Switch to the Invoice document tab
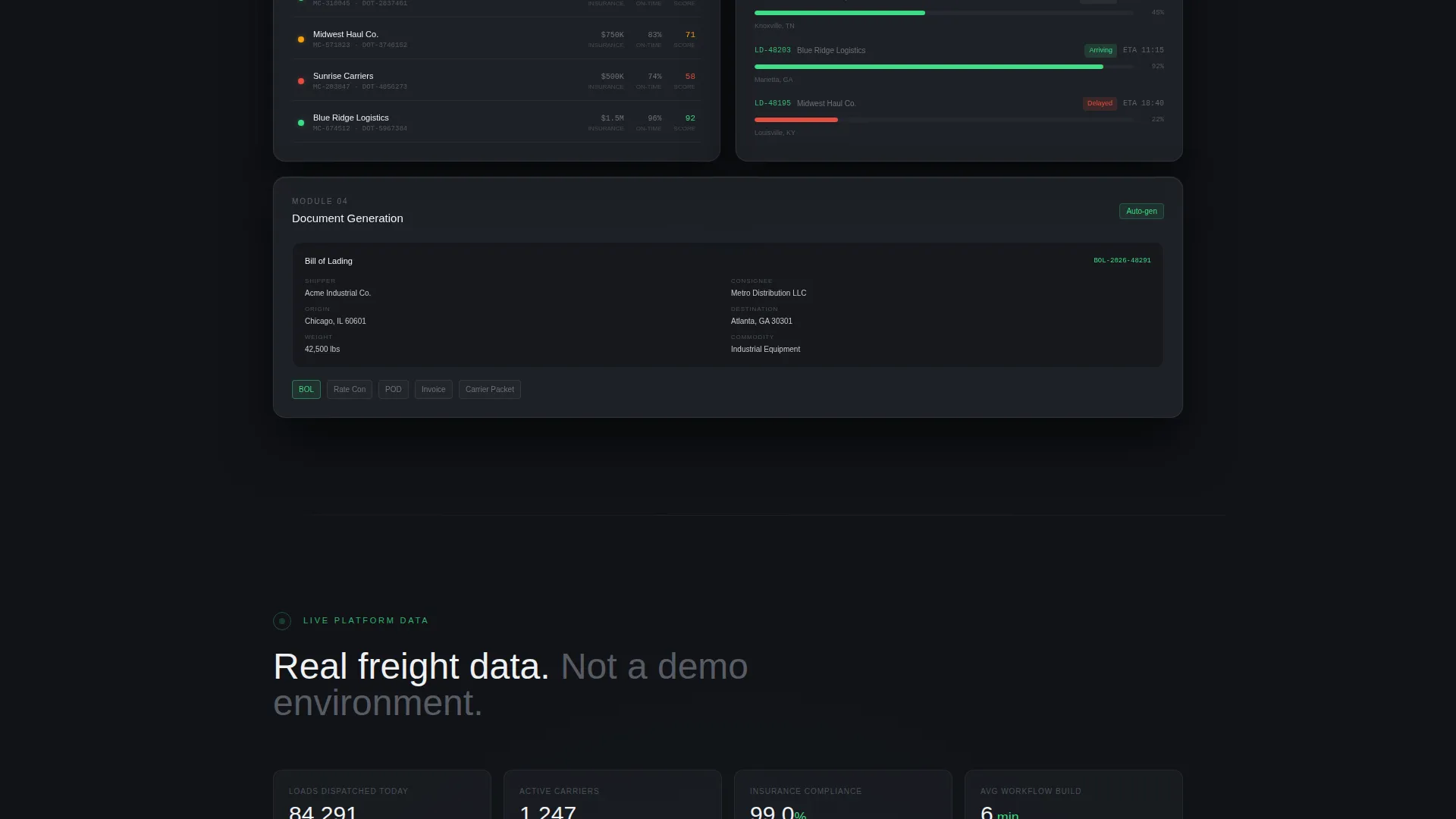 pos(434,390)
